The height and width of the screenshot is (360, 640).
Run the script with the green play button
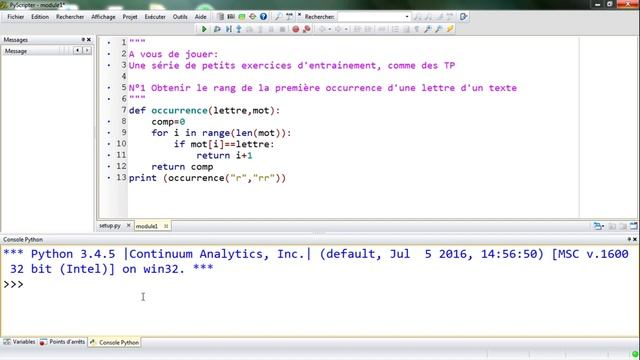click(x=204, y=29)
